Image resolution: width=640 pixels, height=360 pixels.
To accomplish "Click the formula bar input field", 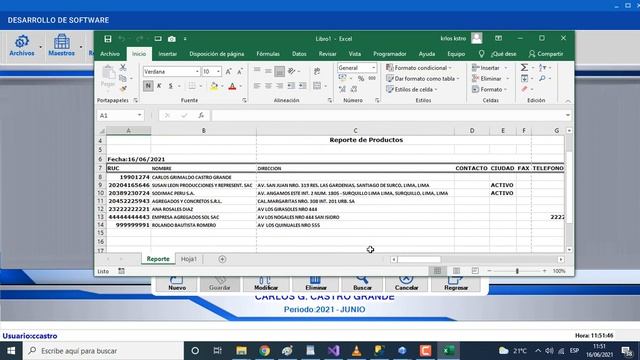I will click(388, 116).
